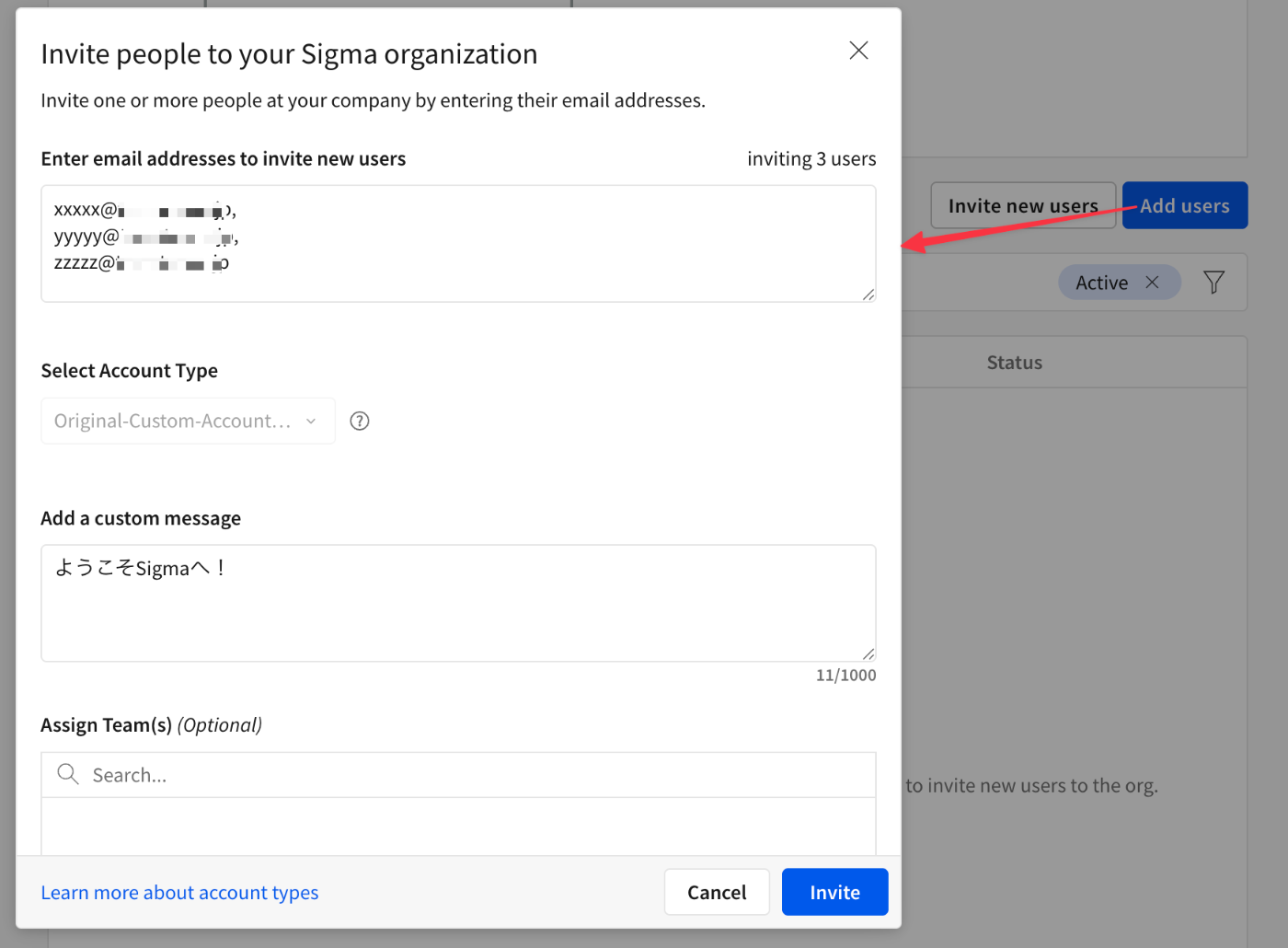This screenshot has width=1288, height=948.
Task: Click the 'to invite new users to the org.' text
Action: pos(1031,786)
